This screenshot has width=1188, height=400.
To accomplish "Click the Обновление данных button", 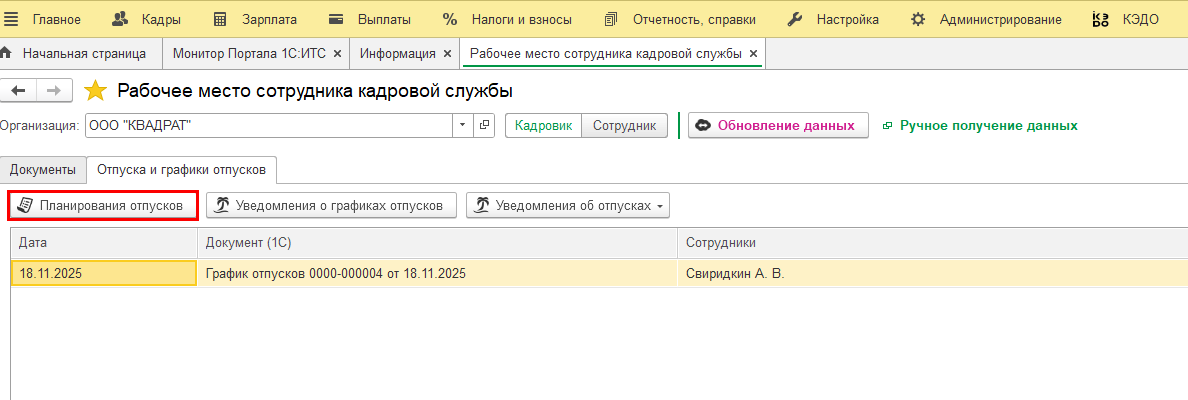I will tap(777, 125).
